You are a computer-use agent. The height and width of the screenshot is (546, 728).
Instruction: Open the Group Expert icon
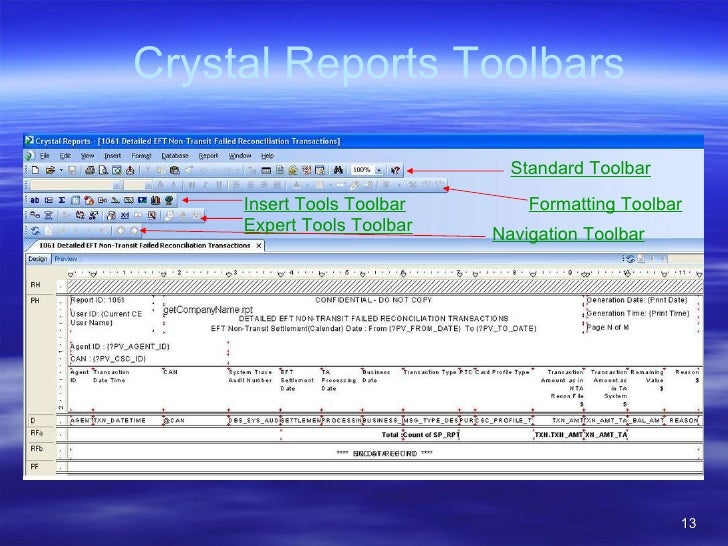[x=48, y=215]
